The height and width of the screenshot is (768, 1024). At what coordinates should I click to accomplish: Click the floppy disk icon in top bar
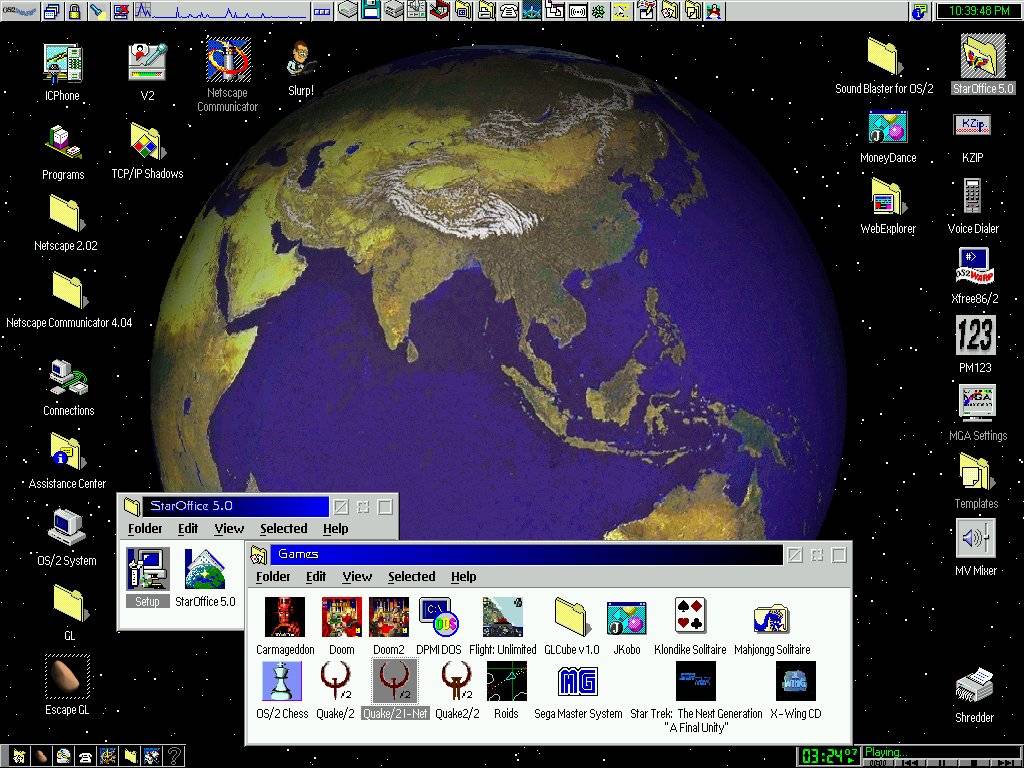click(x=371, y=10)
